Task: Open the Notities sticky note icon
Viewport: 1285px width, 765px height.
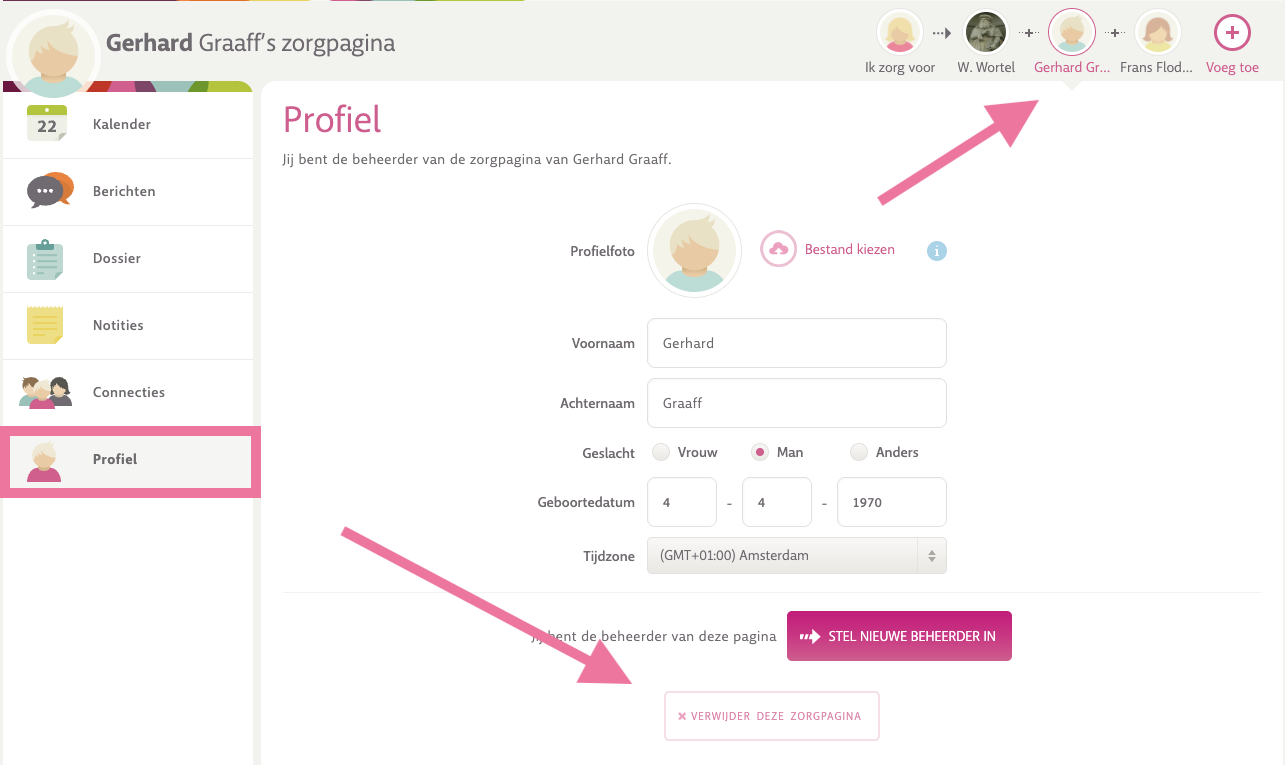Action: [x=45, y=325]
